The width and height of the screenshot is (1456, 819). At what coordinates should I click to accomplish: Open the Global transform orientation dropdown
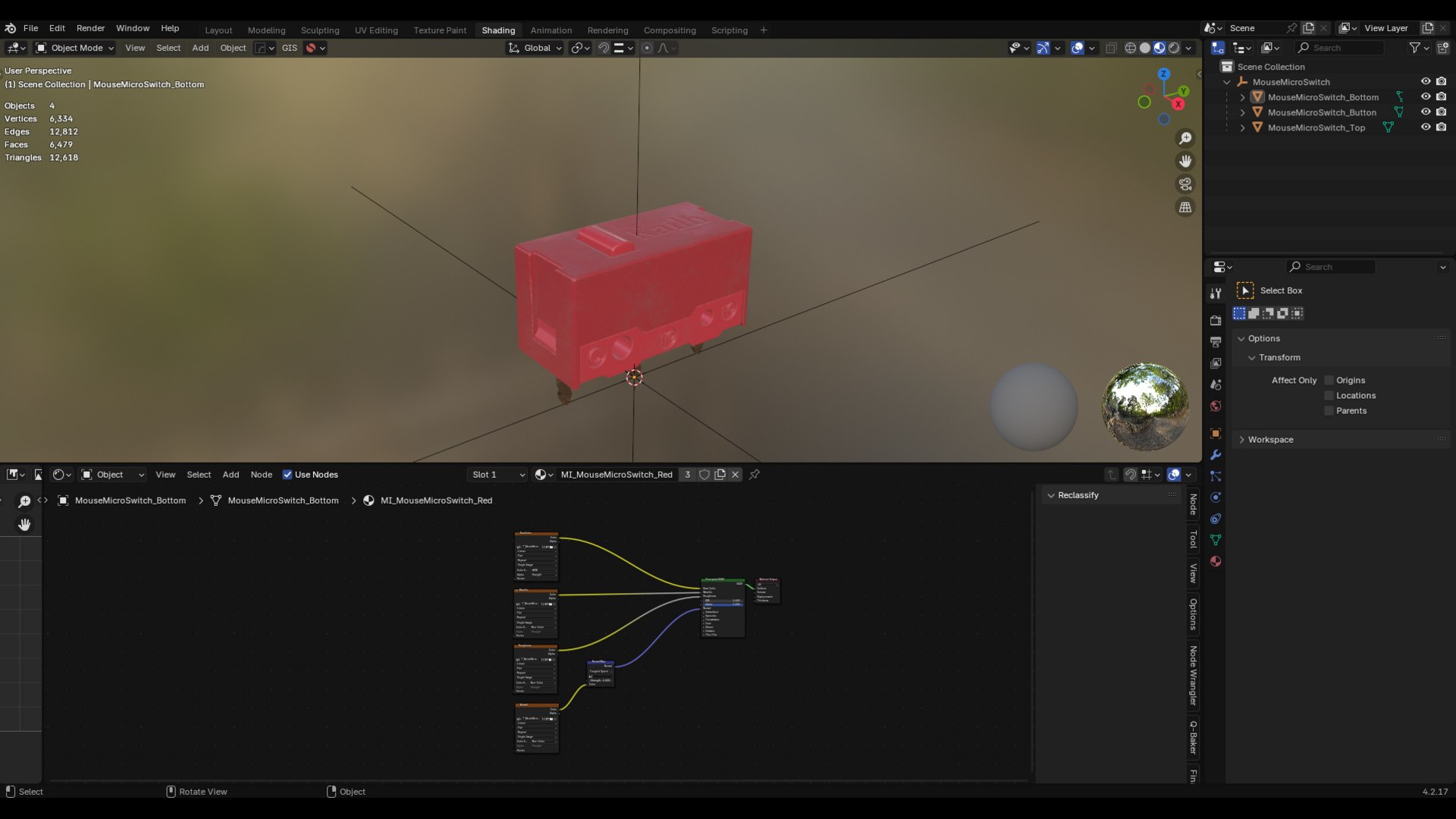[x=535, y=48]
